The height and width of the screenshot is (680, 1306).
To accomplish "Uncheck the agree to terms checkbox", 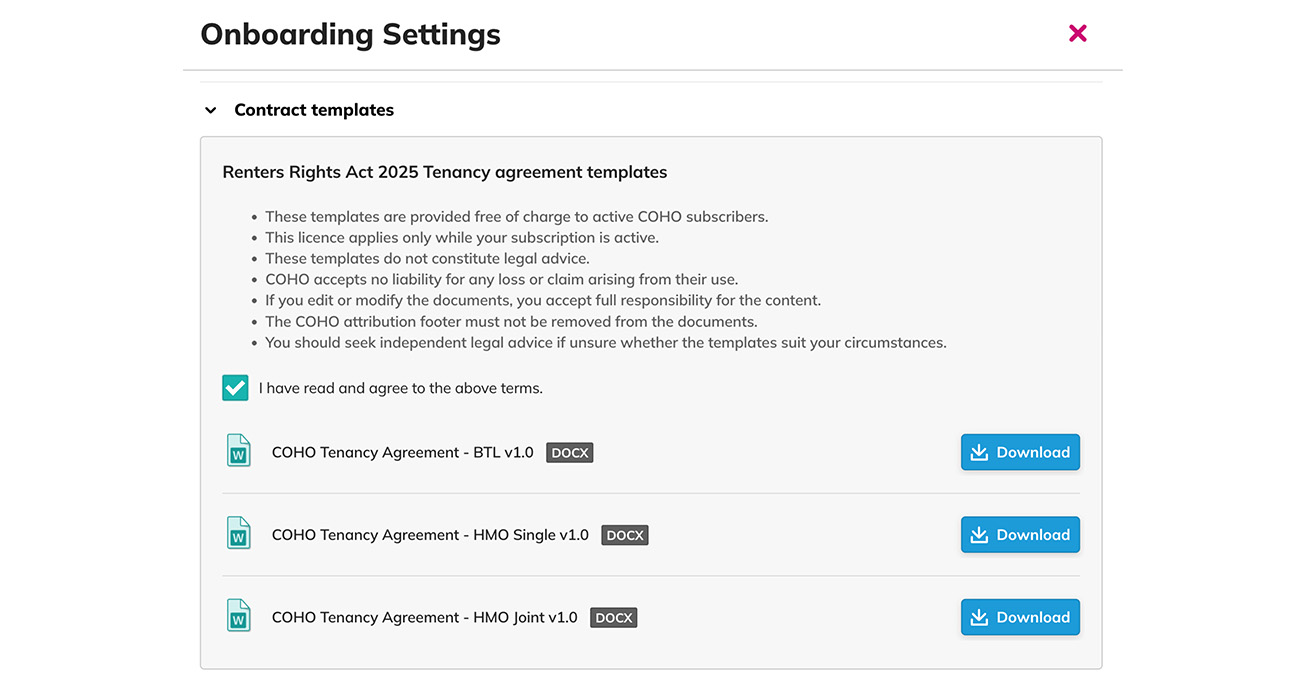I will coord(235,388).
